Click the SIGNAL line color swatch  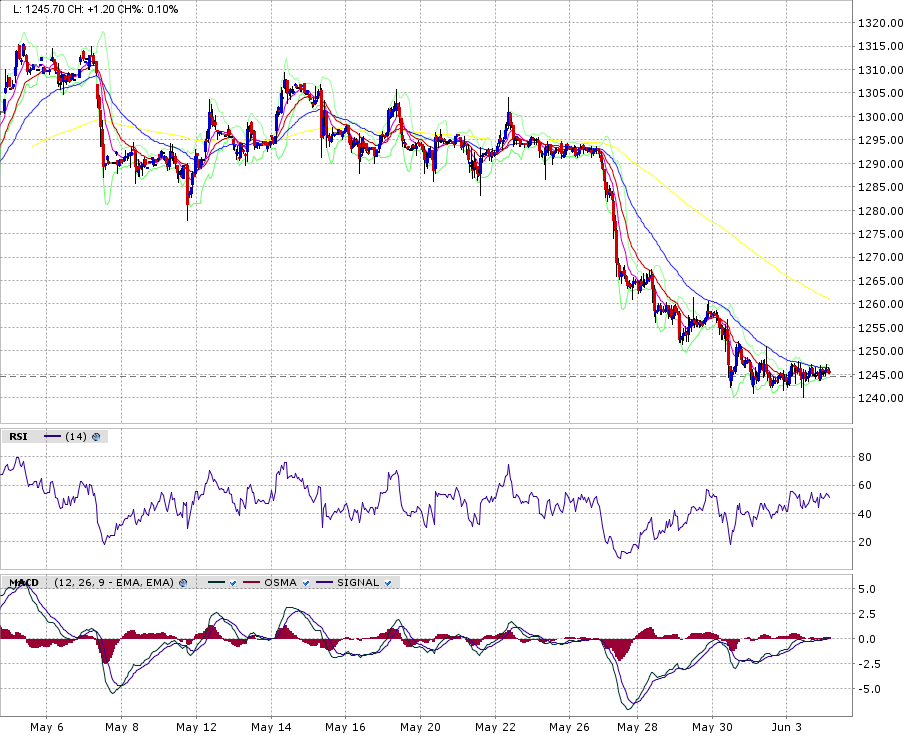[x=324, y=582]
